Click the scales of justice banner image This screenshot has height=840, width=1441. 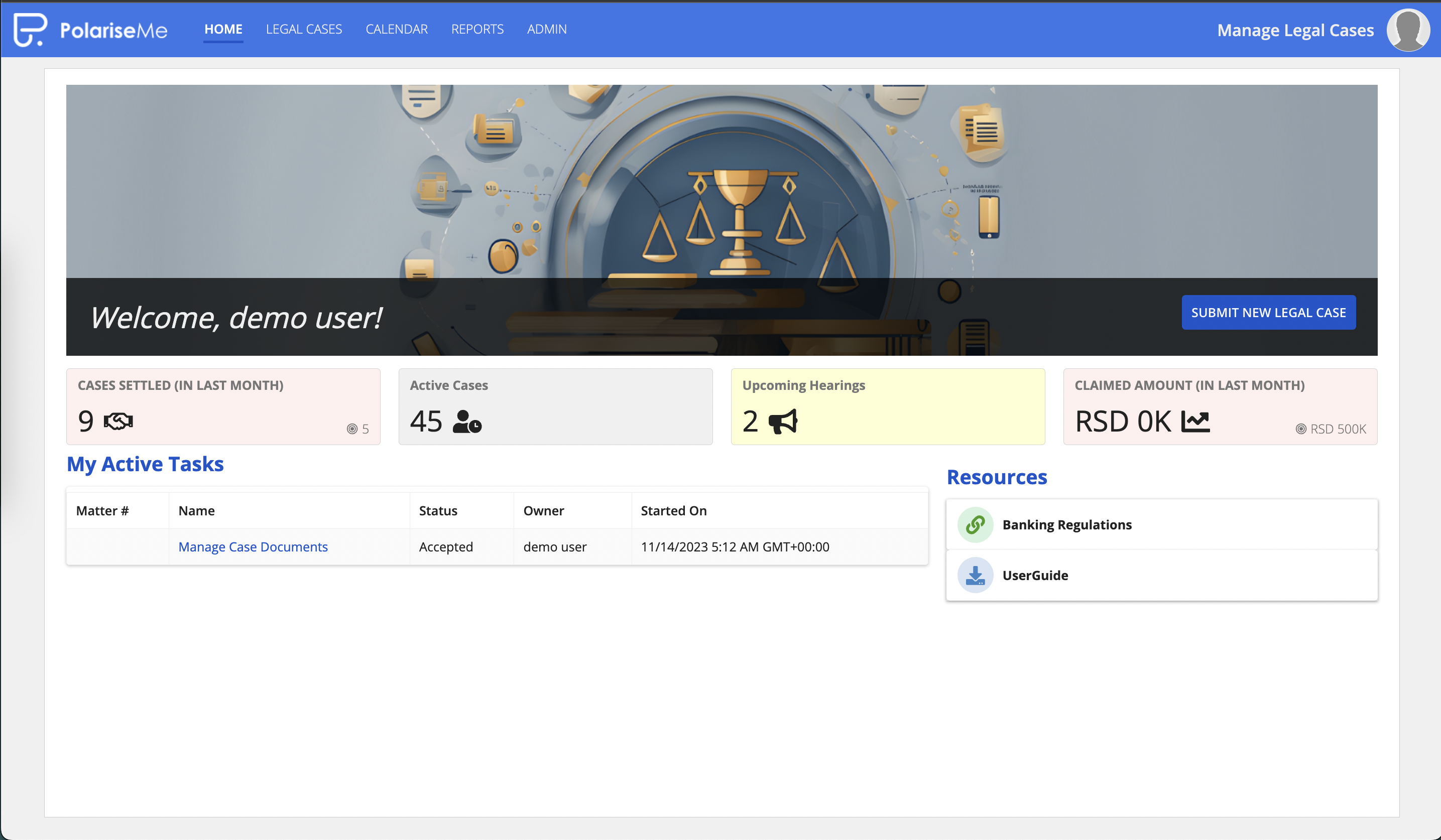point(722,220)
